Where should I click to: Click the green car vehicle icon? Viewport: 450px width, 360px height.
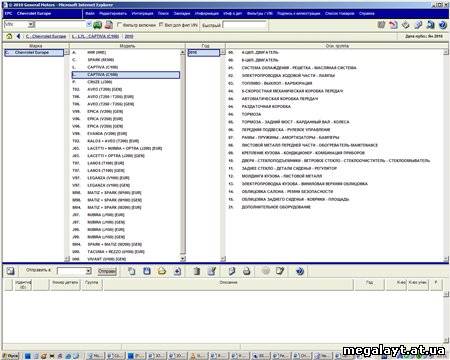coord(97,25)
